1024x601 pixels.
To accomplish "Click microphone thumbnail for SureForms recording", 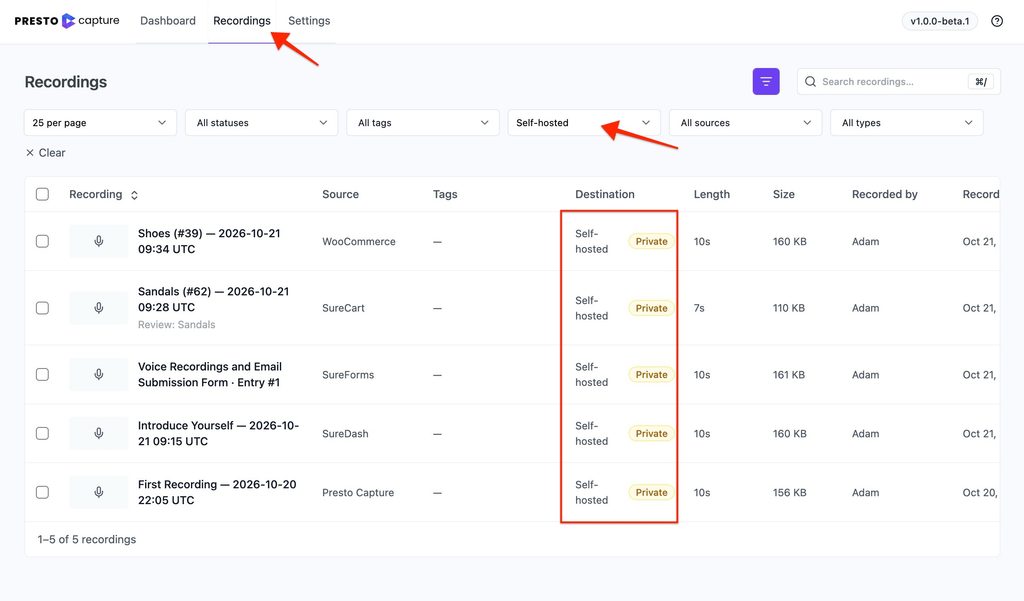I will coord(99,374).
